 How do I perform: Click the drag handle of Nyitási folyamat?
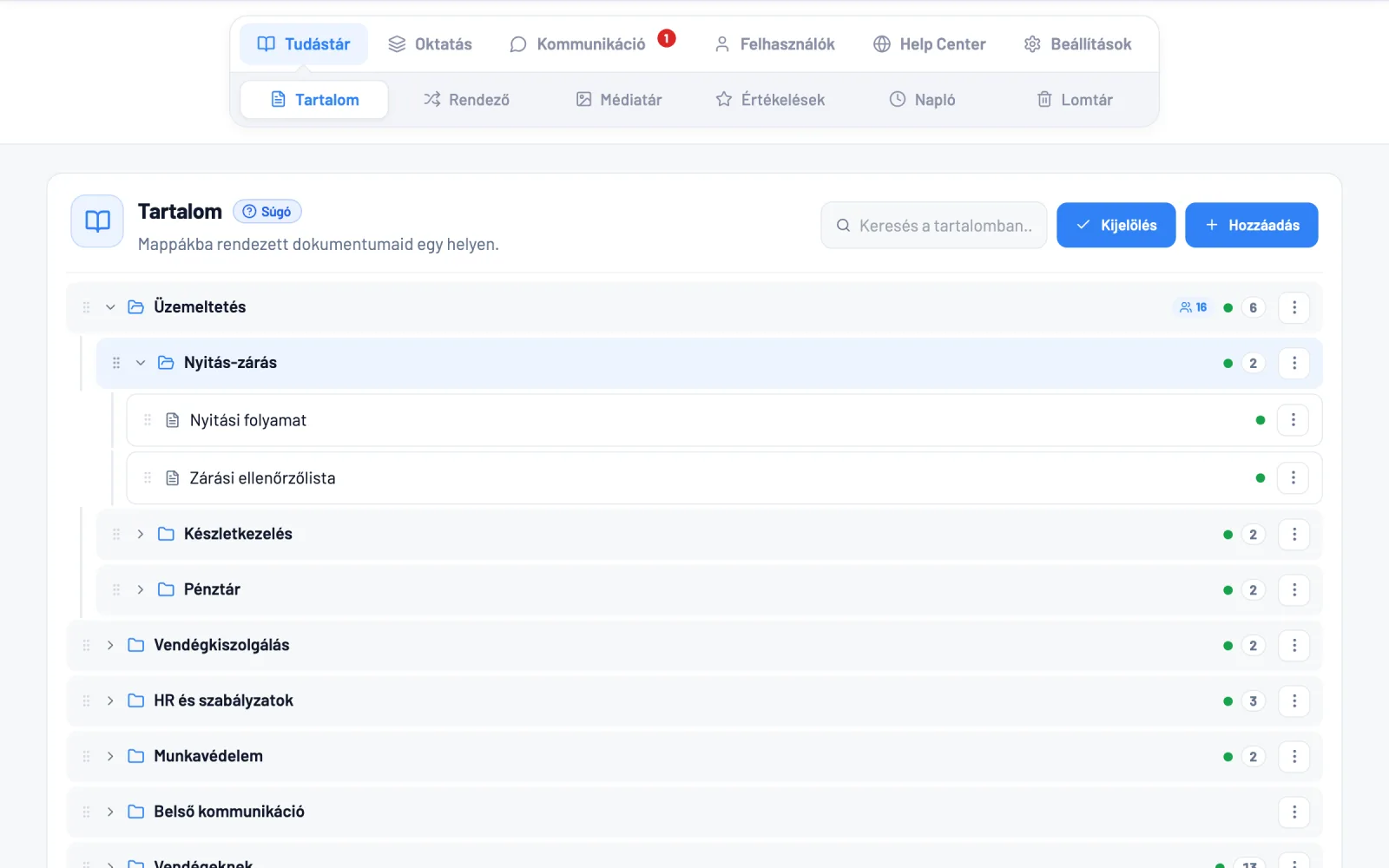(x=148, y=420)
